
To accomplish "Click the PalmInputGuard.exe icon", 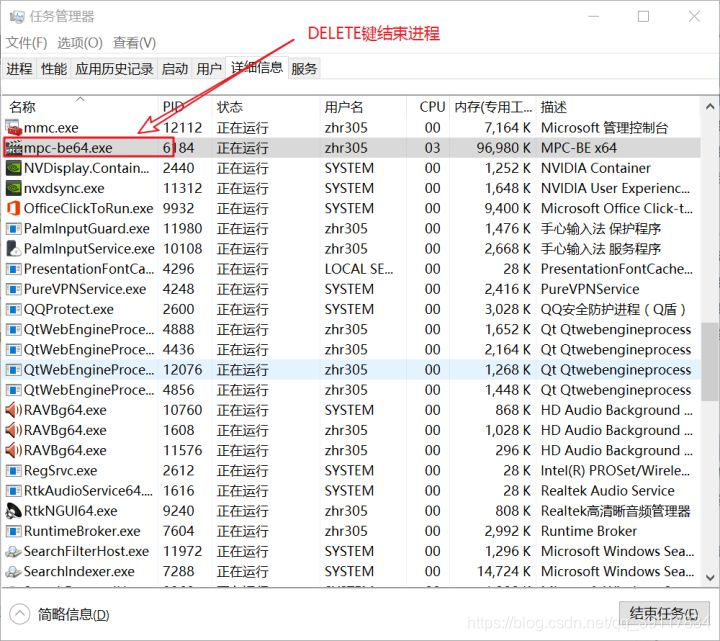I will 13,229.
